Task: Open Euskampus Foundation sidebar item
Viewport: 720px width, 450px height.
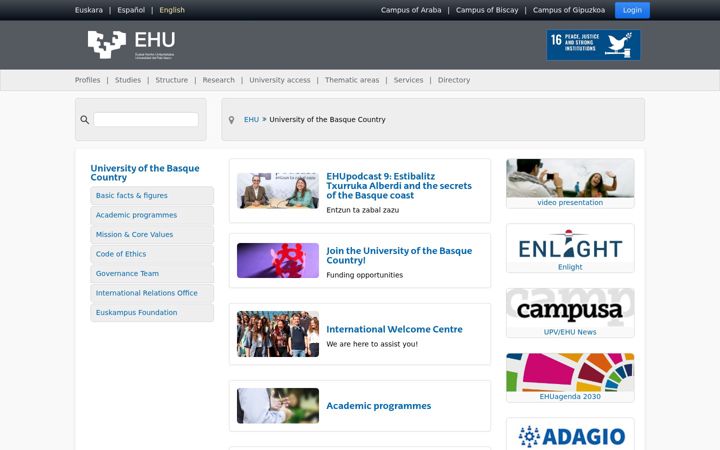Action: (x=152, y=313)
